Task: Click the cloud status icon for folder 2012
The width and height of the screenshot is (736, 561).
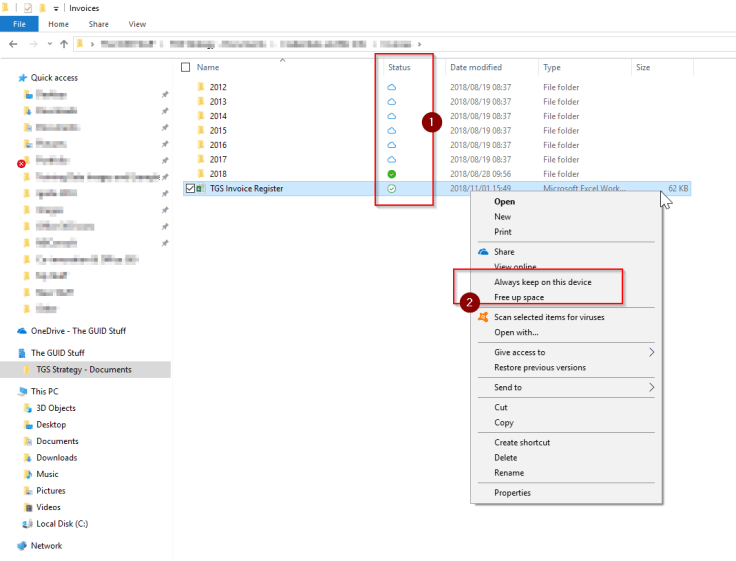Action: pos(392,87)
